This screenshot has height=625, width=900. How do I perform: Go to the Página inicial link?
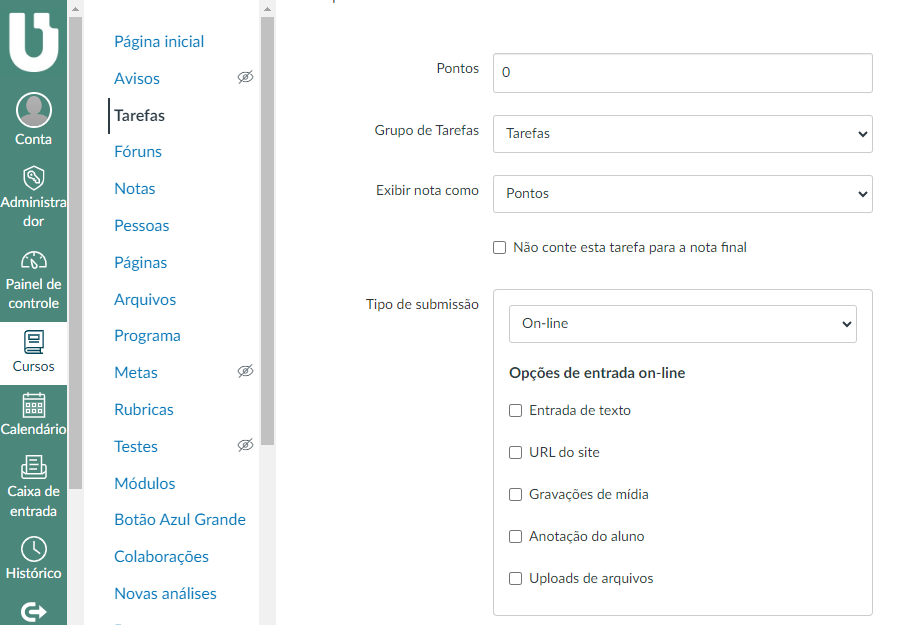[159, 42]
